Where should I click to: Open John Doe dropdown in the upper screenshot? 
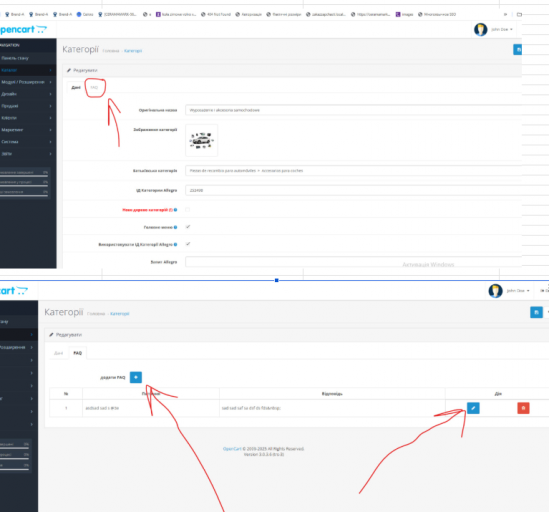point(501,29)
